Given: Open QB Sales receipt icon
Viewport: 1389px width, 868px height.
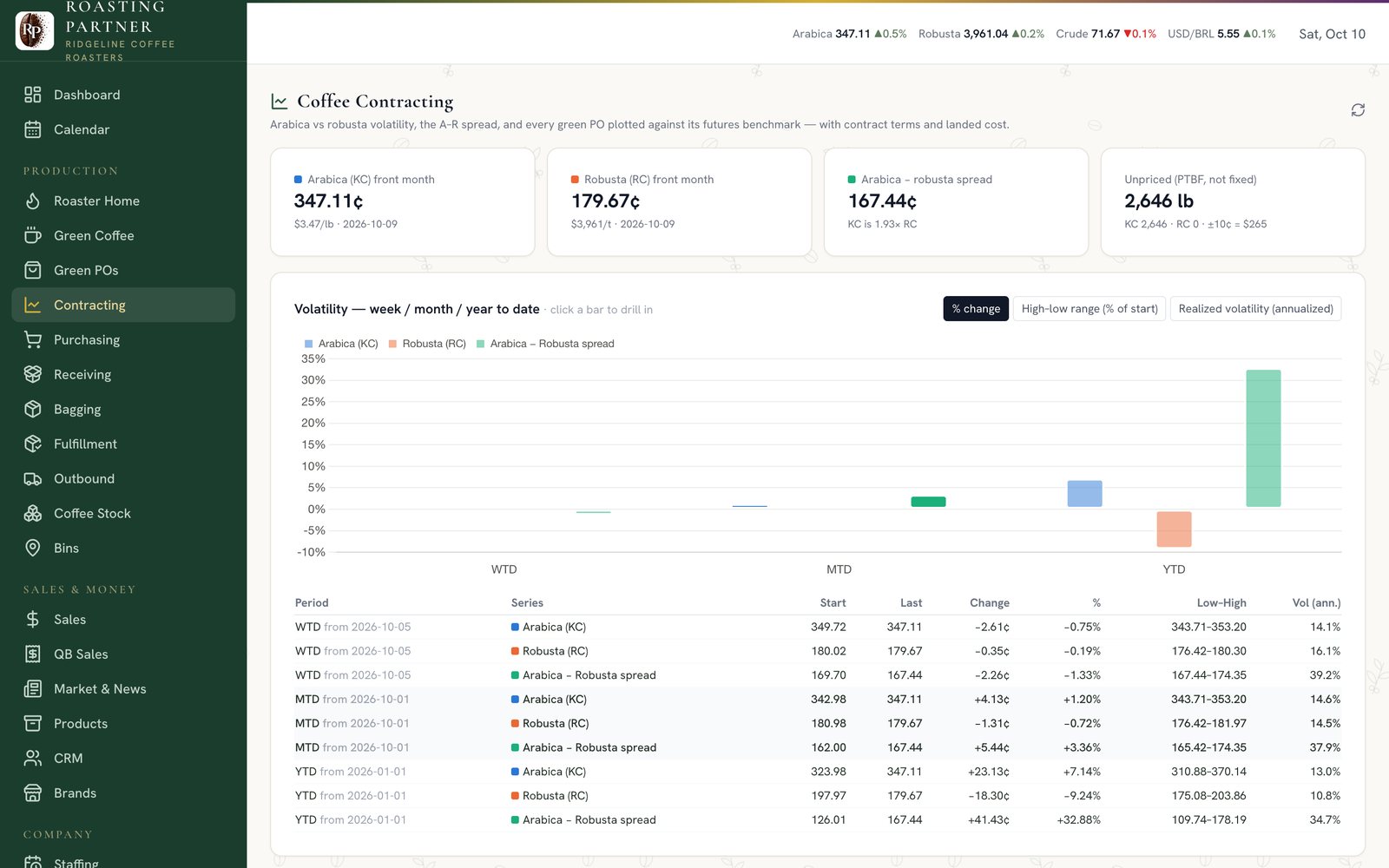Looking at the screenshot, I should click(33, 654).
